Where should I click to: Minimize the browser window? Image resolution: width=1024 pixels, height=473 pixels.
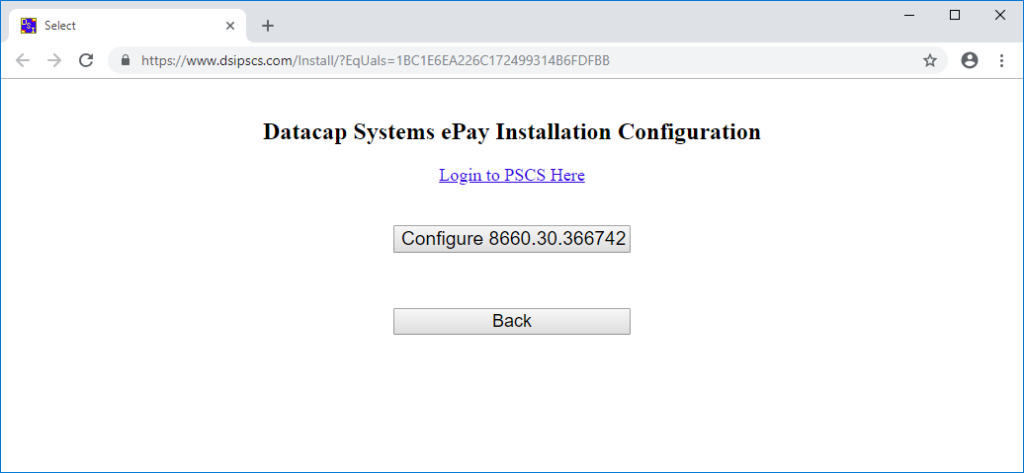click(910, 15)
